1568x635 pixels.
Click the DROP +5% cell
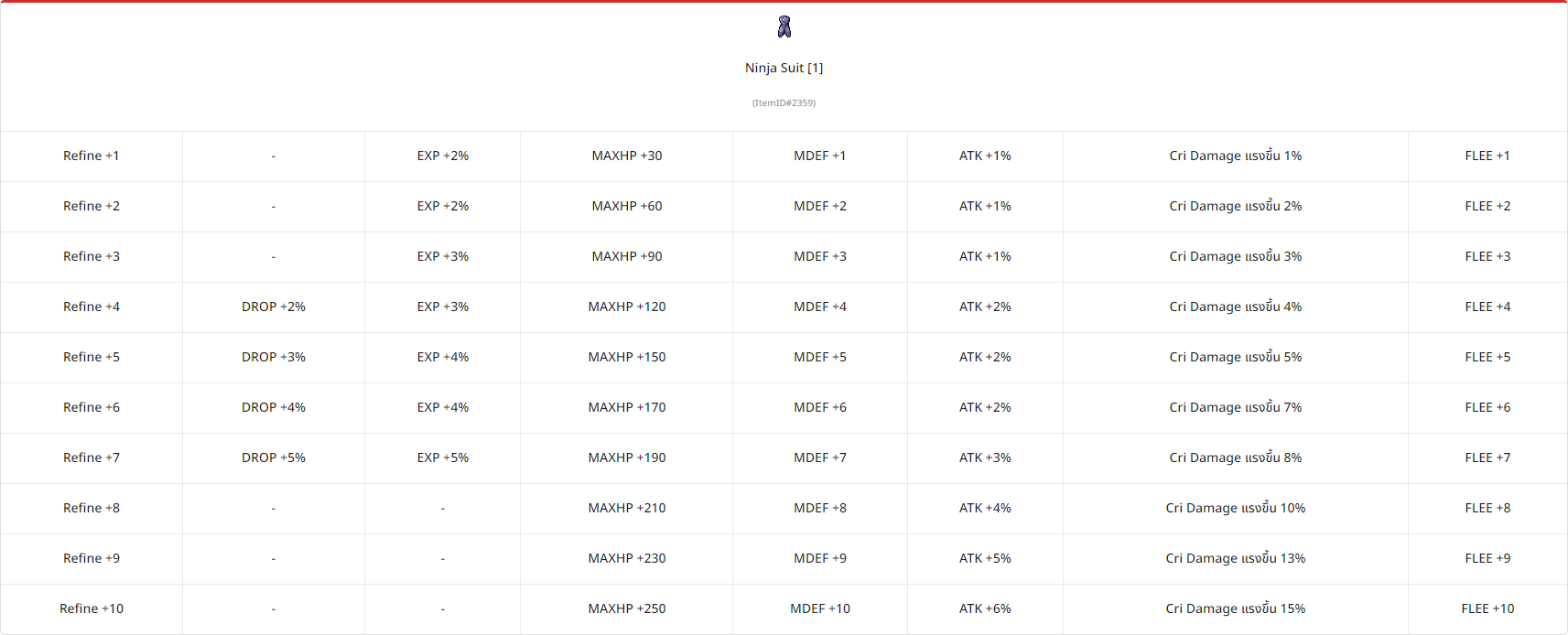(x=274, y=457)
